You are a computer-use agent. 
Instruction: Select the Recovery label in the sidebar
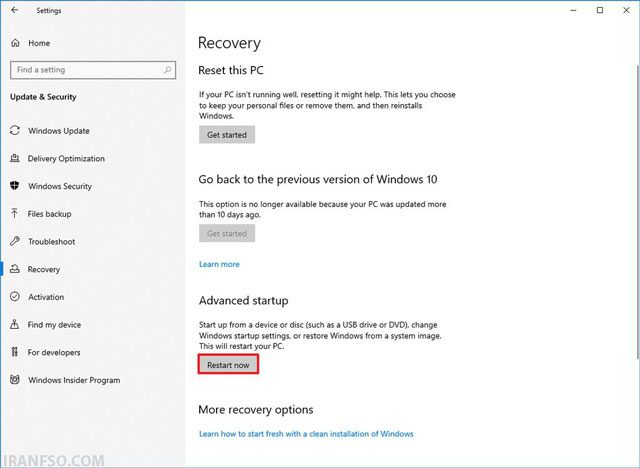point(44,269)
